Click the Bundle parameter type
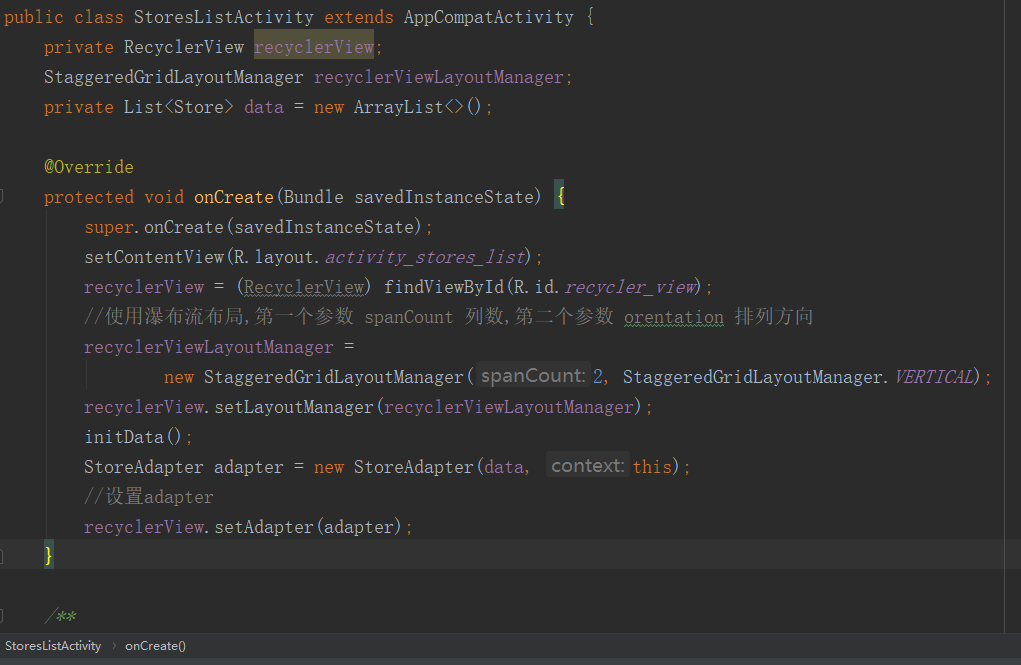1021x665 pixels. point(313,197)
